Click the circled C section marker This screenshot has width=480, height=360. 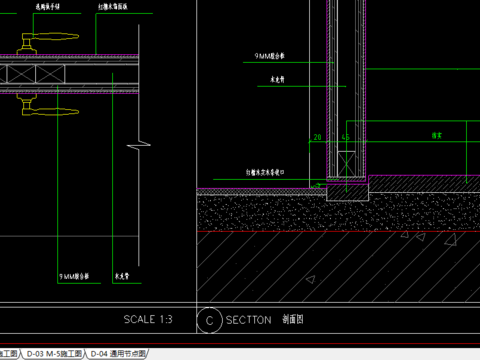point(209,320)
